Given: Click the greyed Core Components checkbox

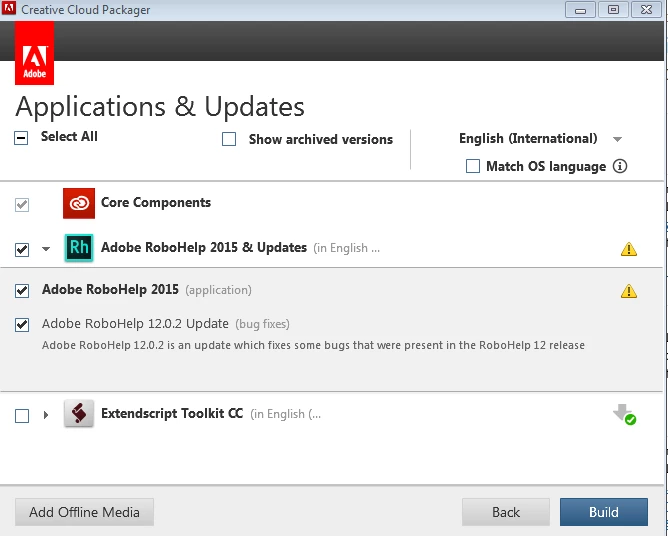Looking at the screenshot, I should click(22, 205).
